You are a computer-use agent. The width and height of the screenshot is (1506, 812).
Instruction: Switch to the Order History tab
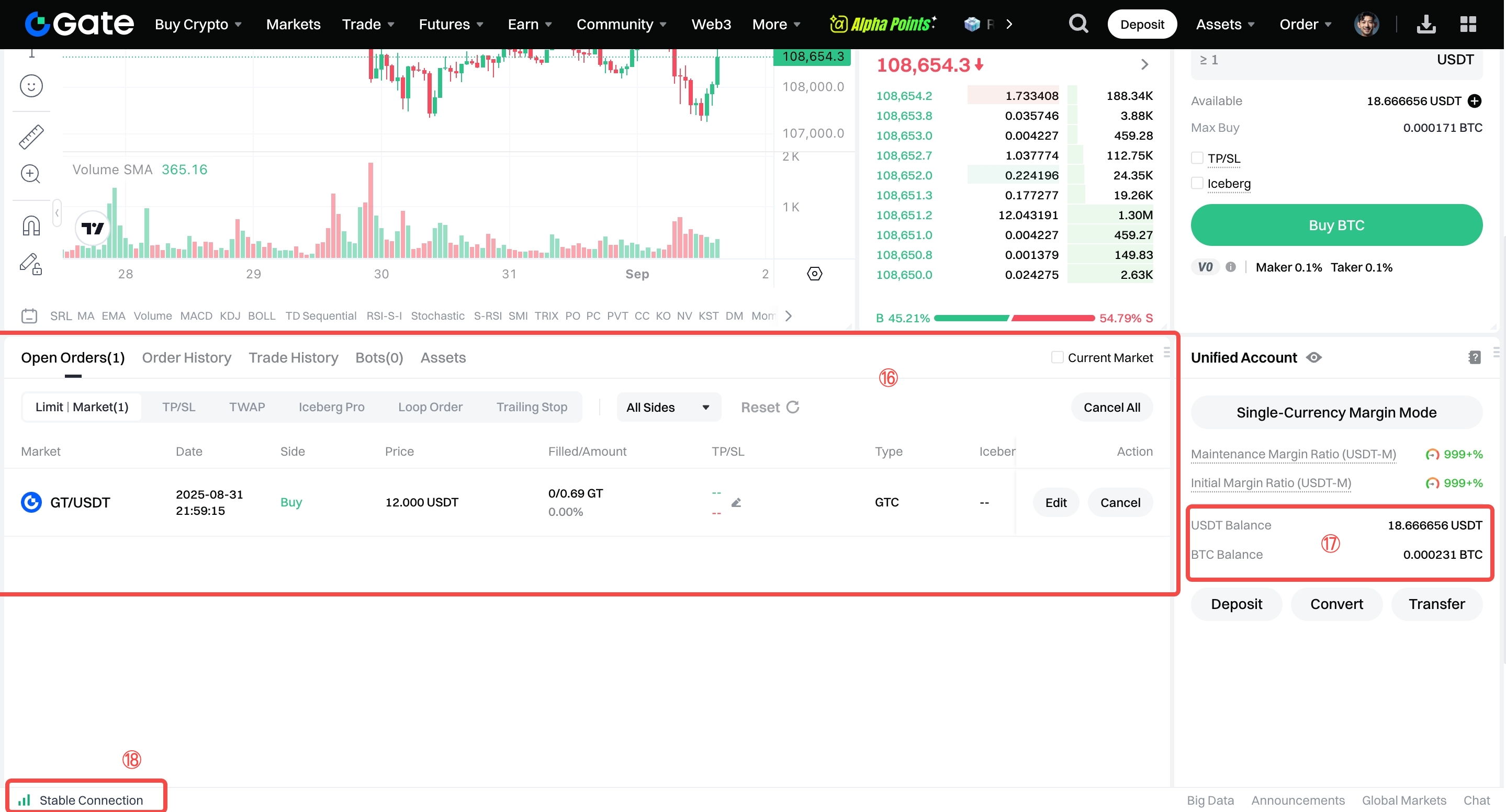click(186, 357)
